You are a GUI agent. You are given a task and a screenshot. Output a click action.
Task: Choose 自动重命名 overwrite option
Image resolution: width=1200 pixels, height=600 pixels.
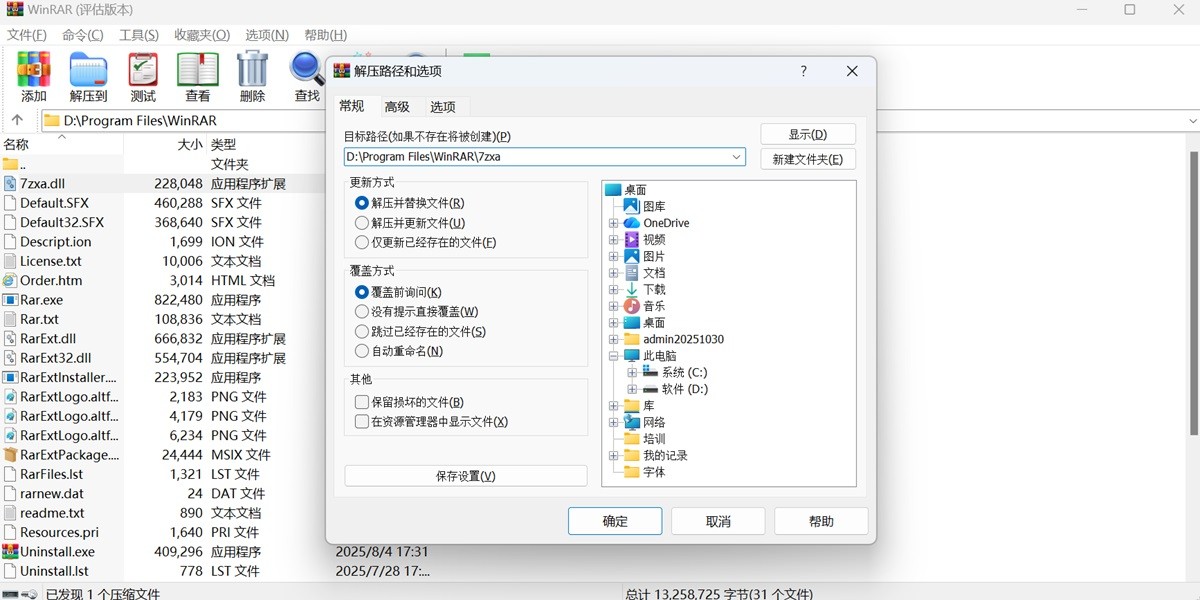tap(362, 350)
